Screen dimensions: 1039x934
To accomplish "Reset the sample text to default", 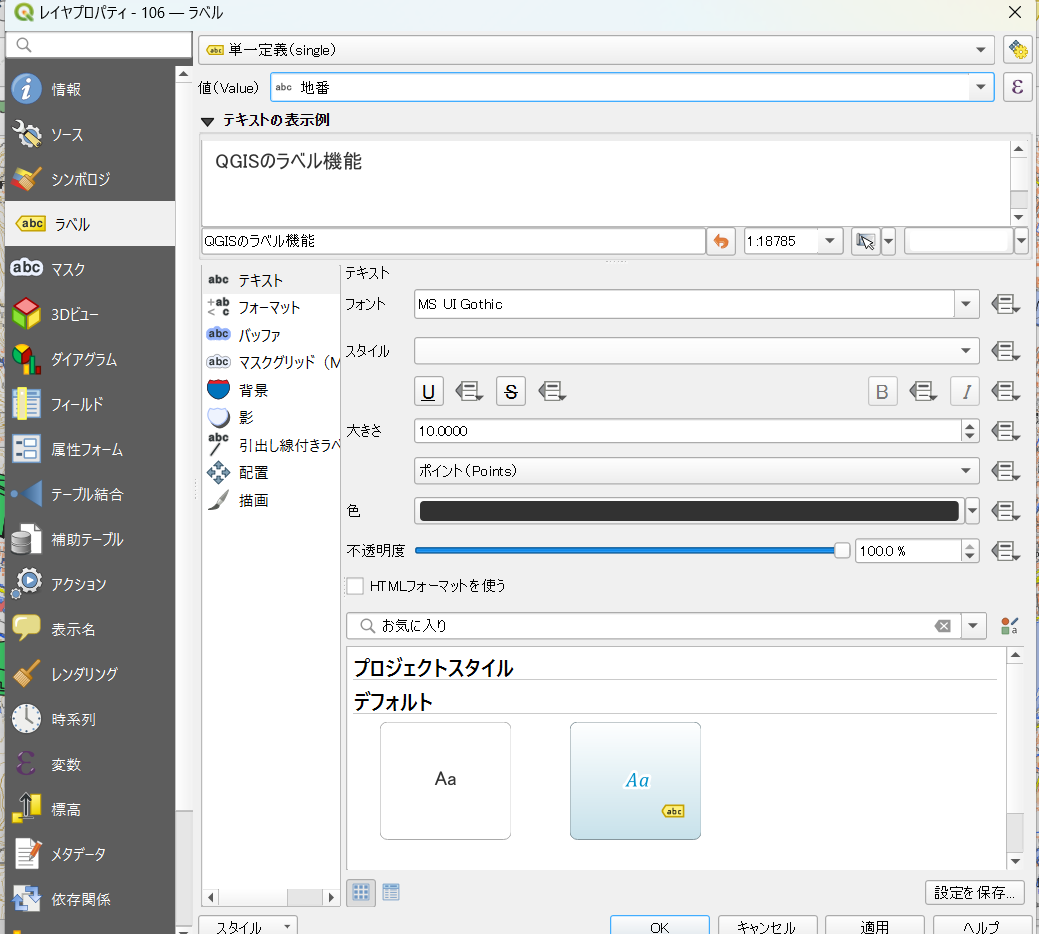I will pos(721,241).
